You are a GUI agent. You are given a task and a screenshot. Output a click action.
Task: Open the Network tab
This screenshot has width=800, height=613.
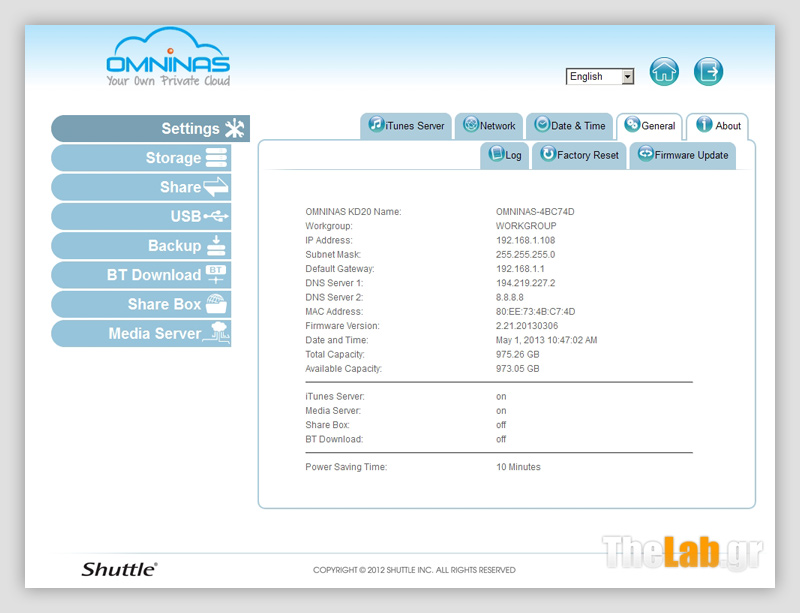pos(489,126)
